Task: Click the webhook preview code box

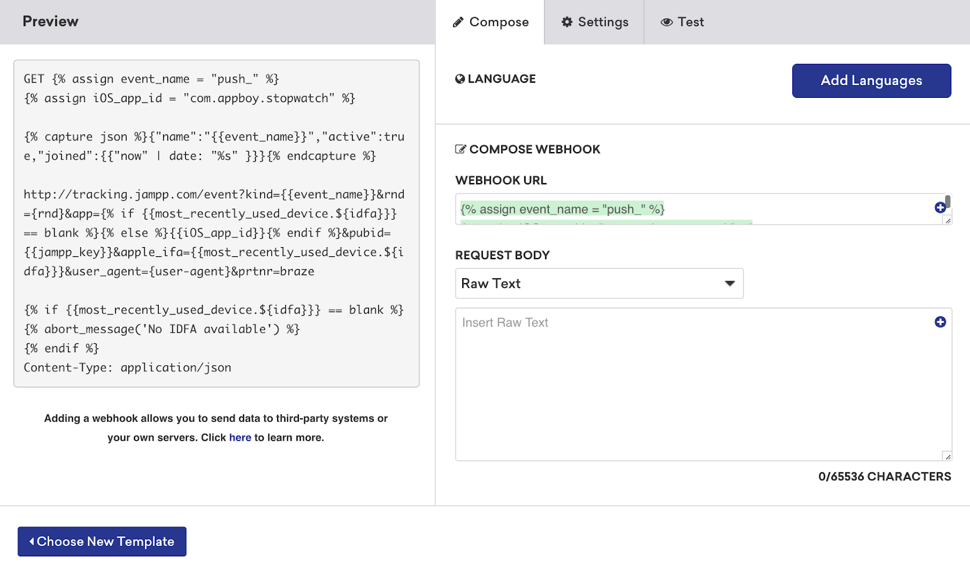Action: [x=217, y=223]
